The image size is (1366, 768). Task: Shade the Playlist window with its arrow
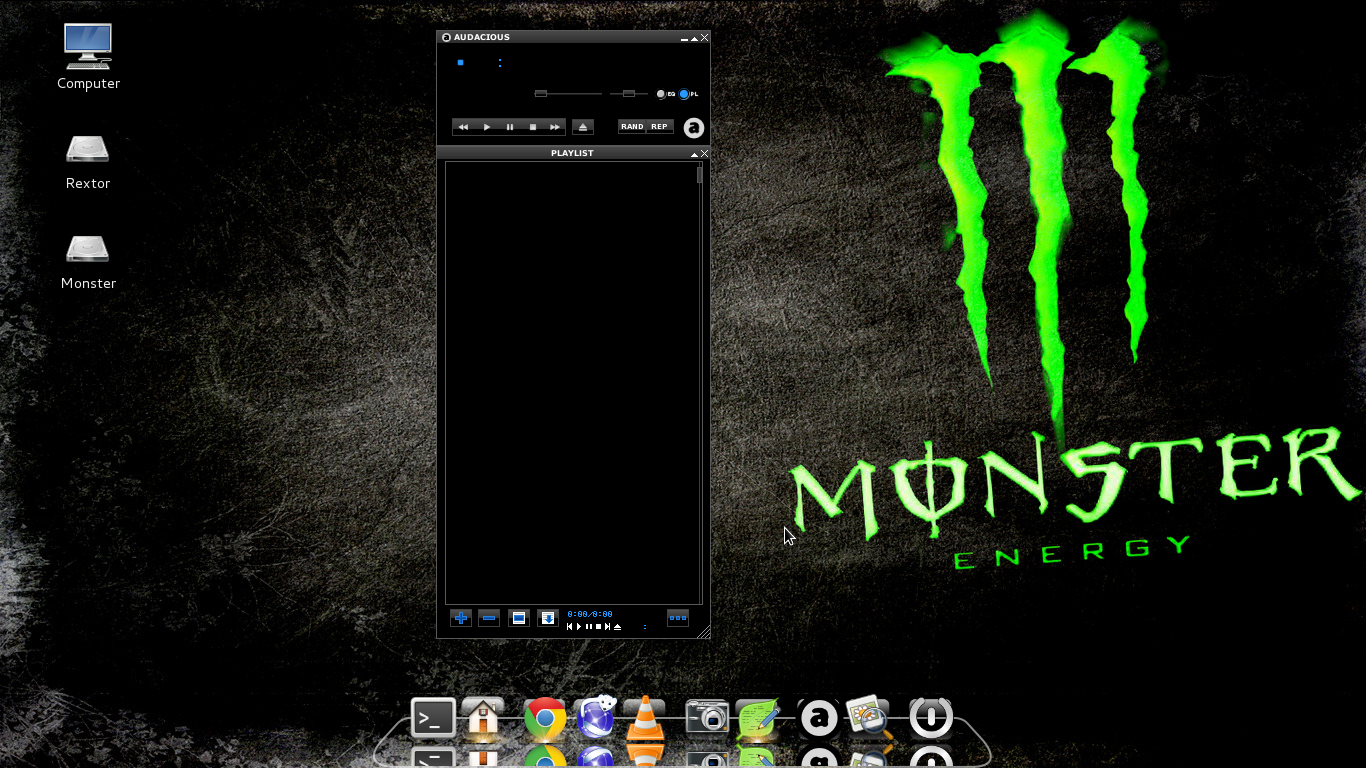point(694,154)
